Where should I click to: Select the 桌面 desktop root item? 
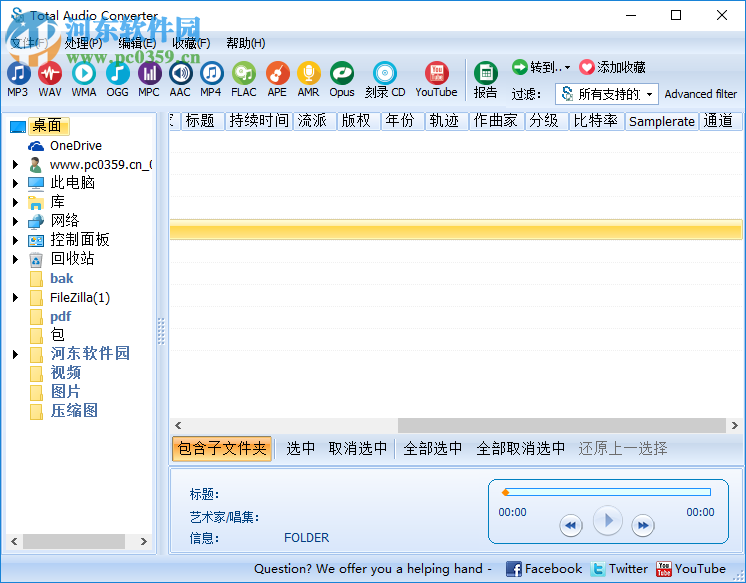coord(47,126)
